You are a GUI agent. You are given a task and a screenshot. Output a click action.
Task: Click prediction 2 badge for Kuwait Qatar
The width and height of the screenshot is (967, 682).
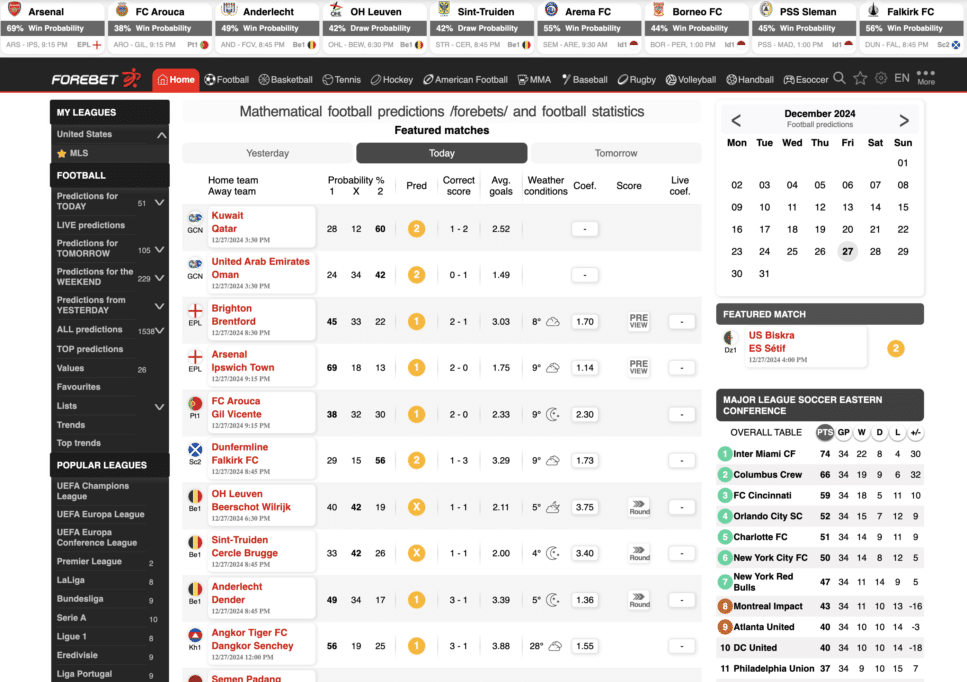pyautogui.click(x=416, y=229)
